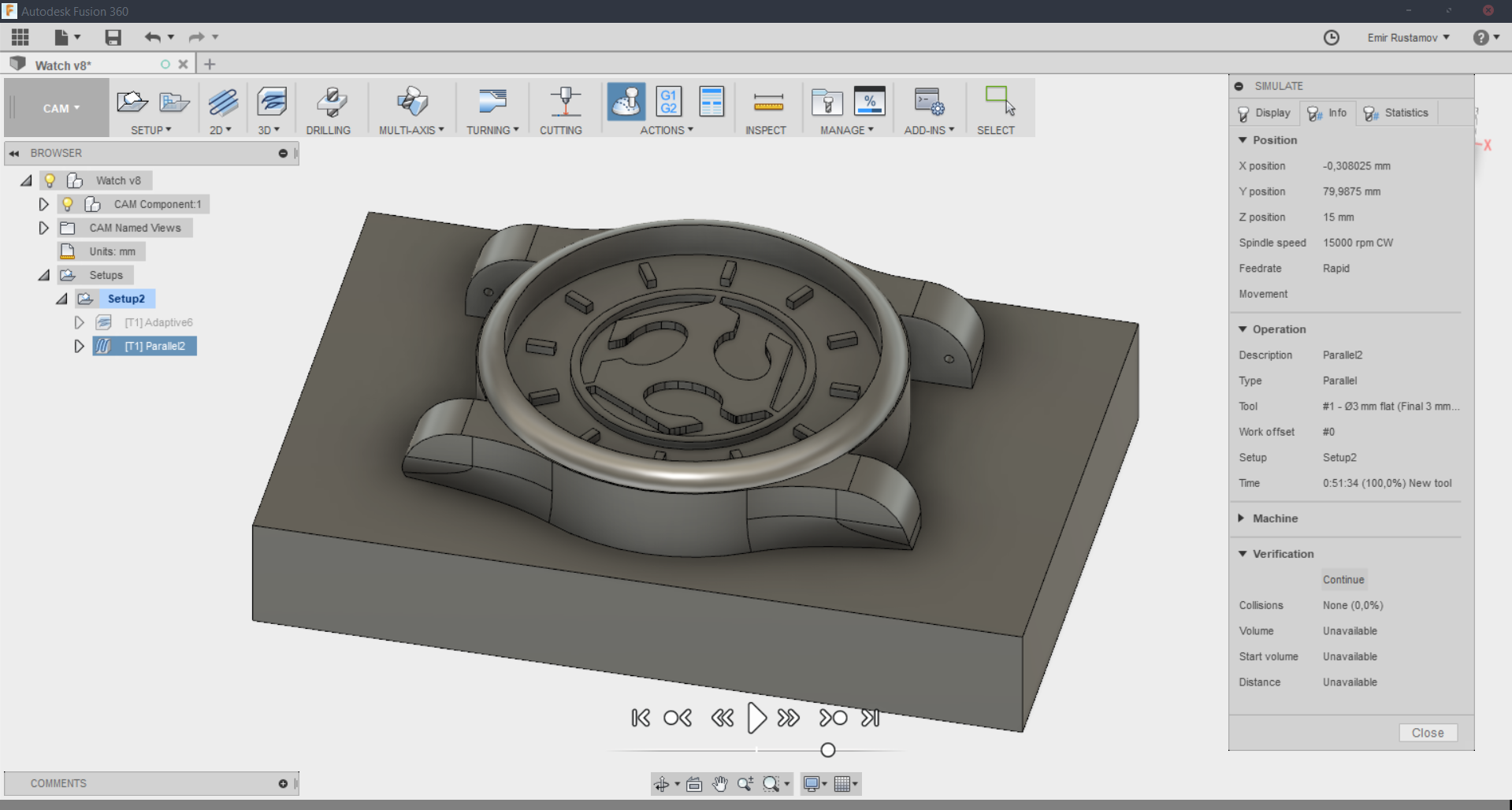Click the Save icon in top toolbar
1512x810 pixels.
tap(113, 37)
